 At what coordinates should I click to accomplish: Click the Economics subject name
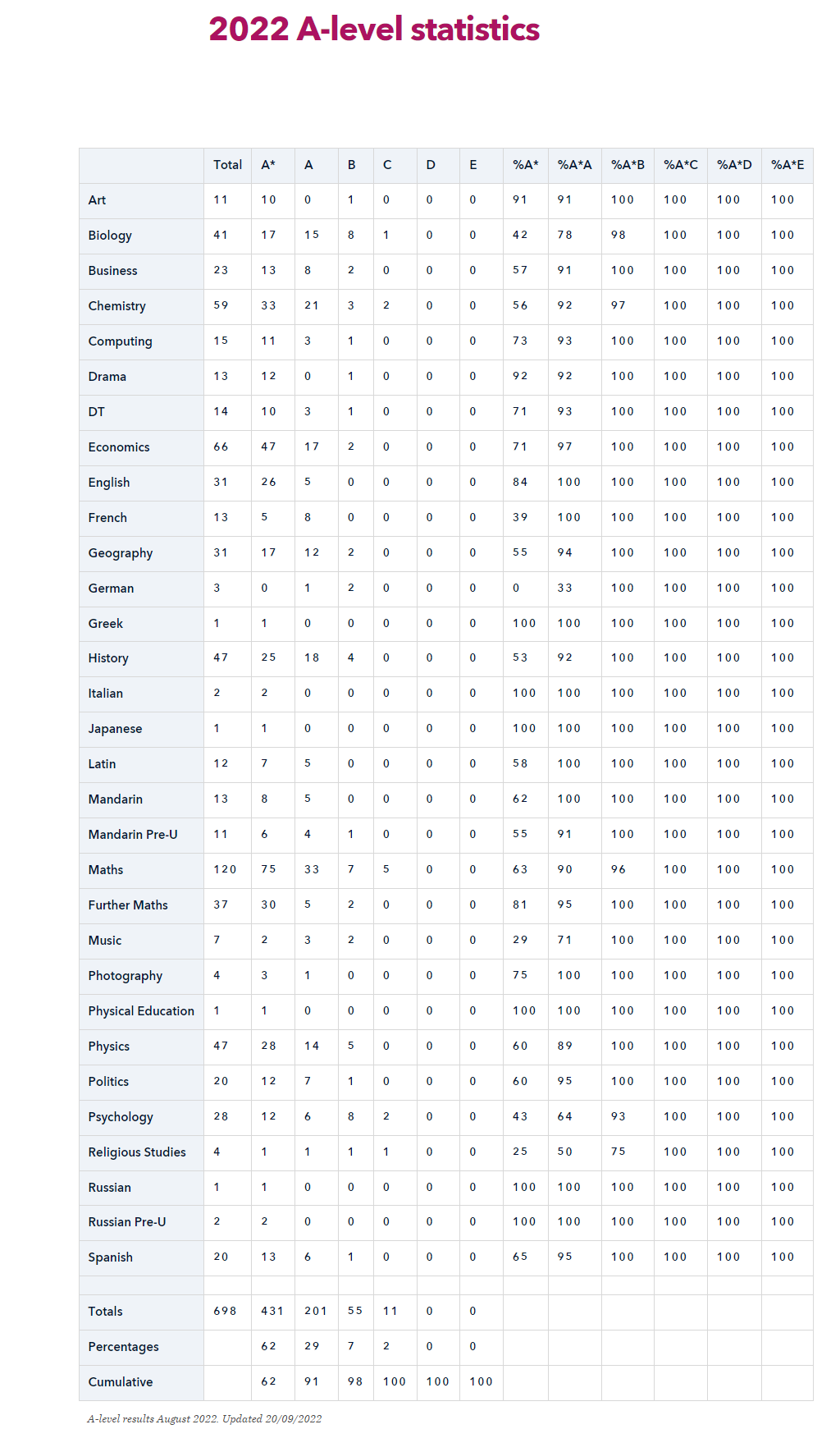(x=119, y=447)
